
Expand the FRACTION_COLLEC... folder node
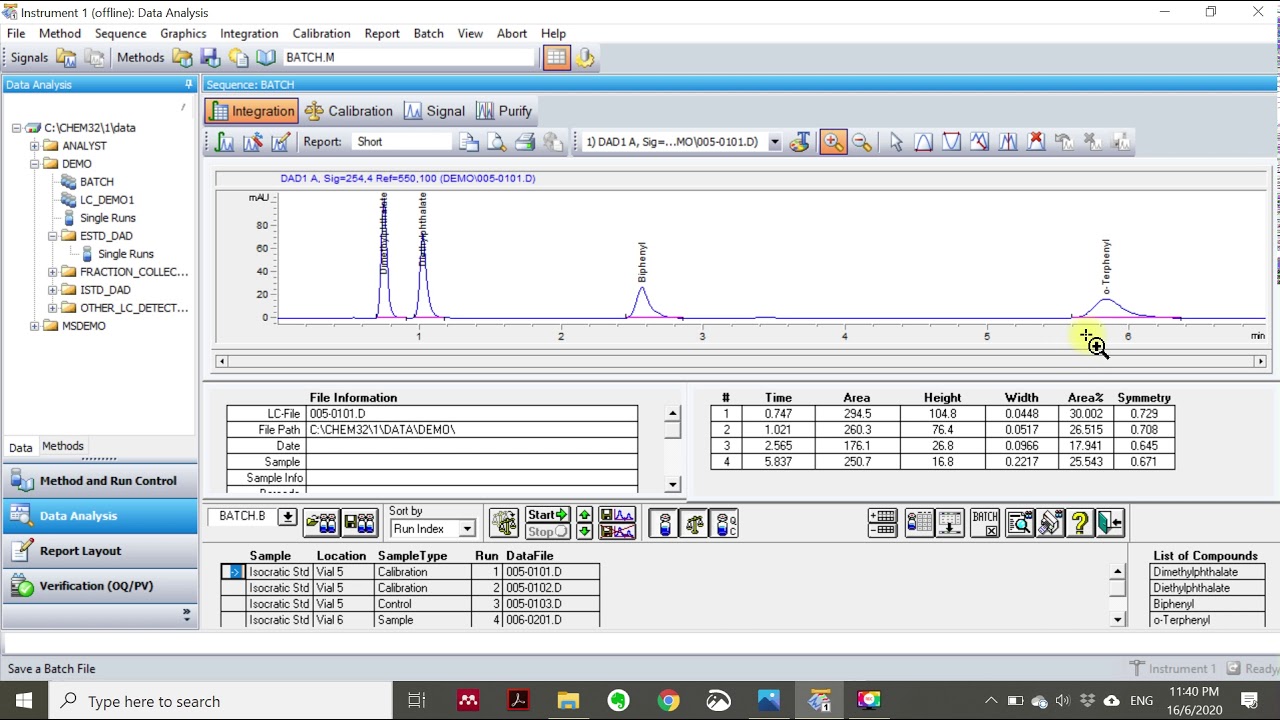(x=53, y=272)
